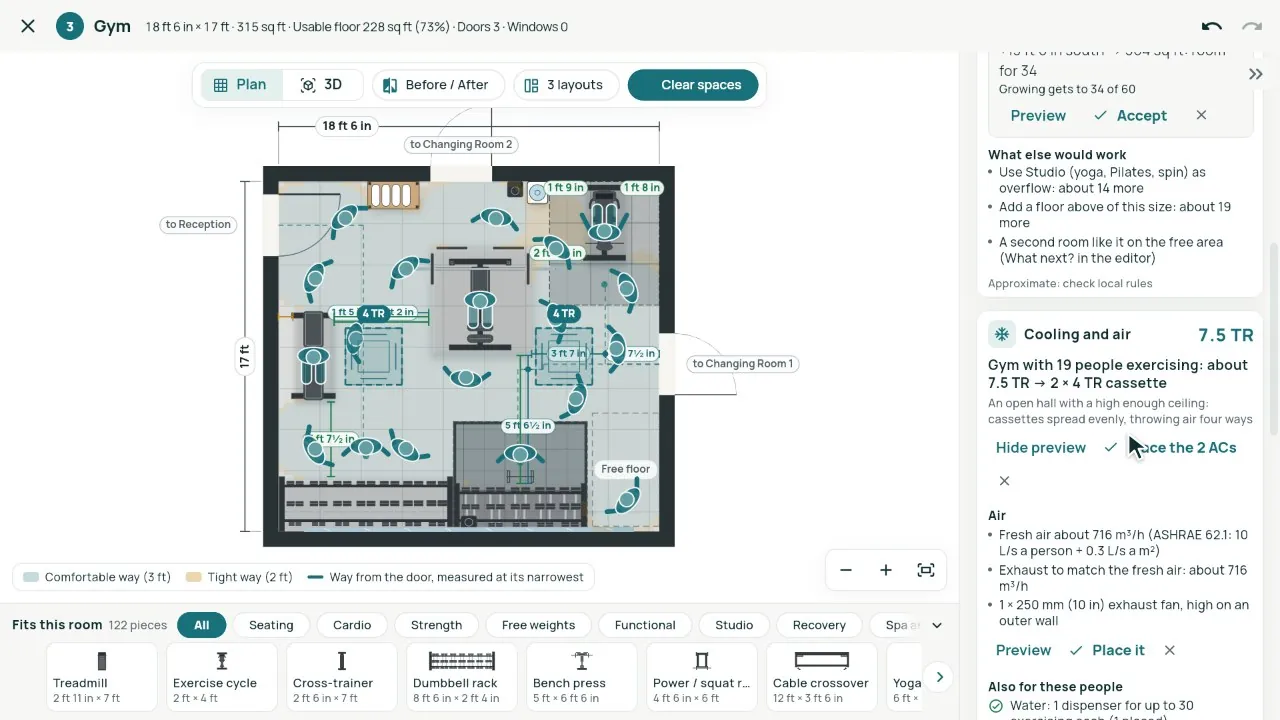Pick the Cross-trainer item
This screenshot has height=720, width=1280.
point(342,676)
